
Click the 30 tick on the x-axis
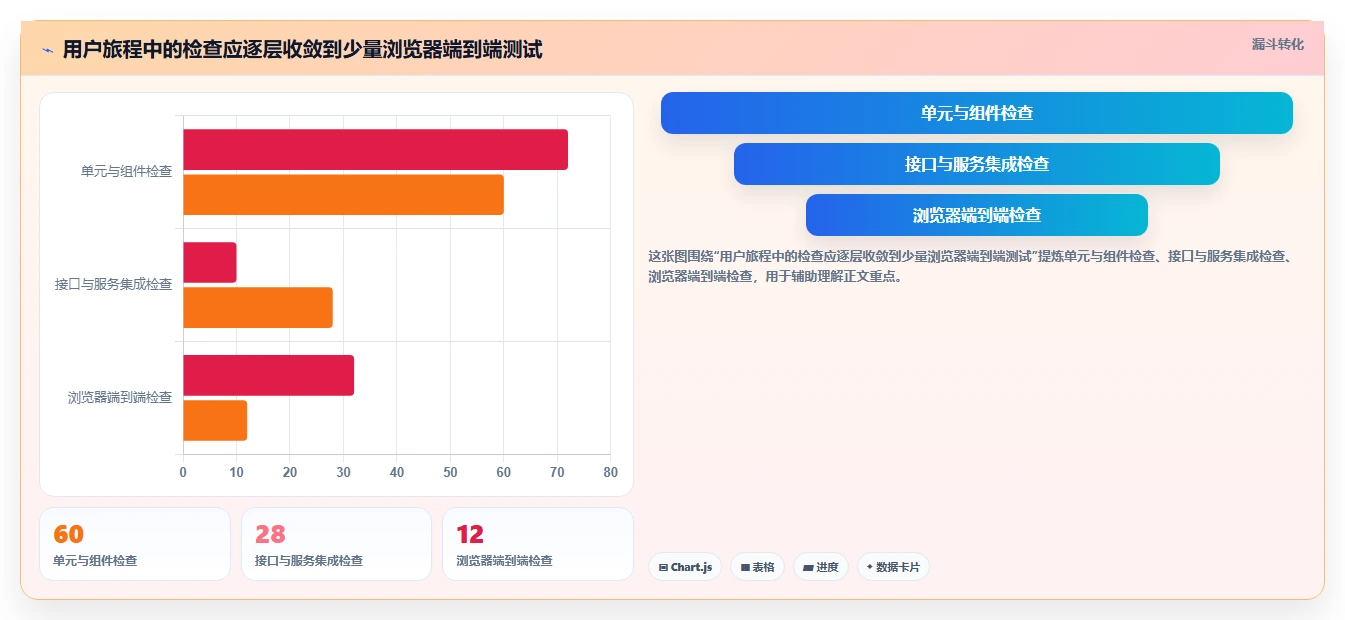pyautogui.click(x=343, y=472)
